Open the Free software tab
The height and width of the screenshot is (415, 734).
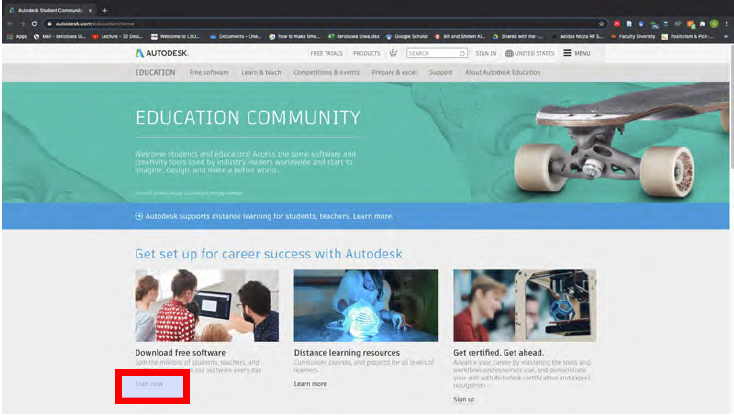click(x=208, y=72)
